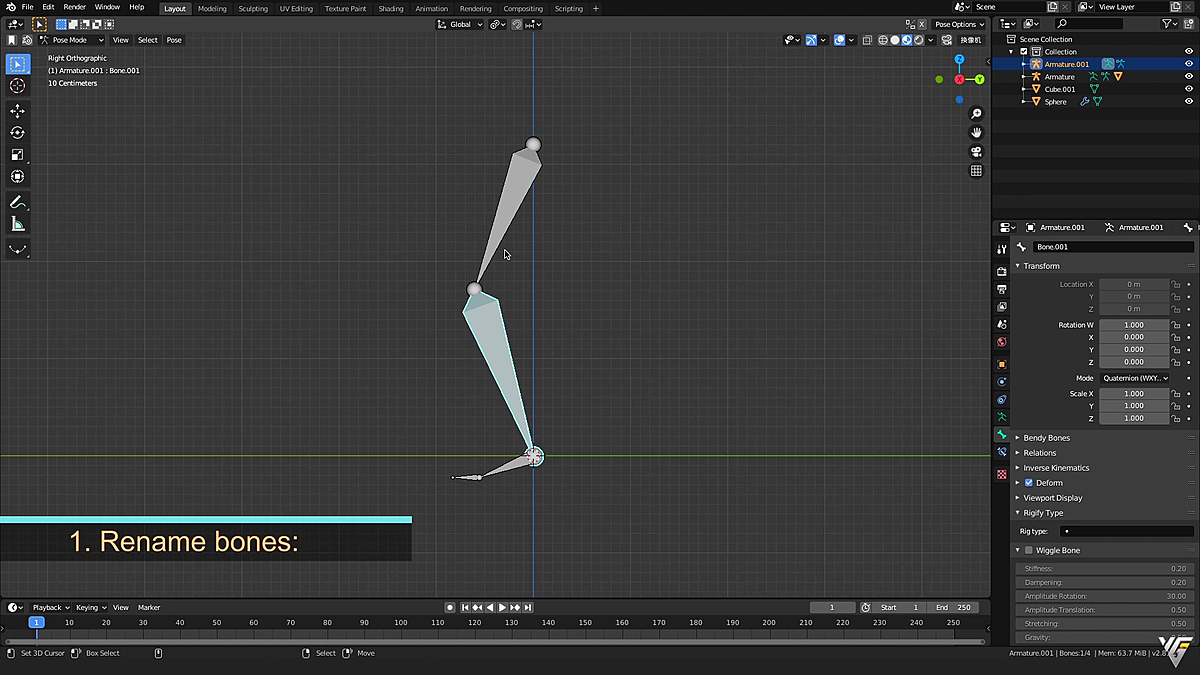Select the Measure tool

(x=17, y=223)
